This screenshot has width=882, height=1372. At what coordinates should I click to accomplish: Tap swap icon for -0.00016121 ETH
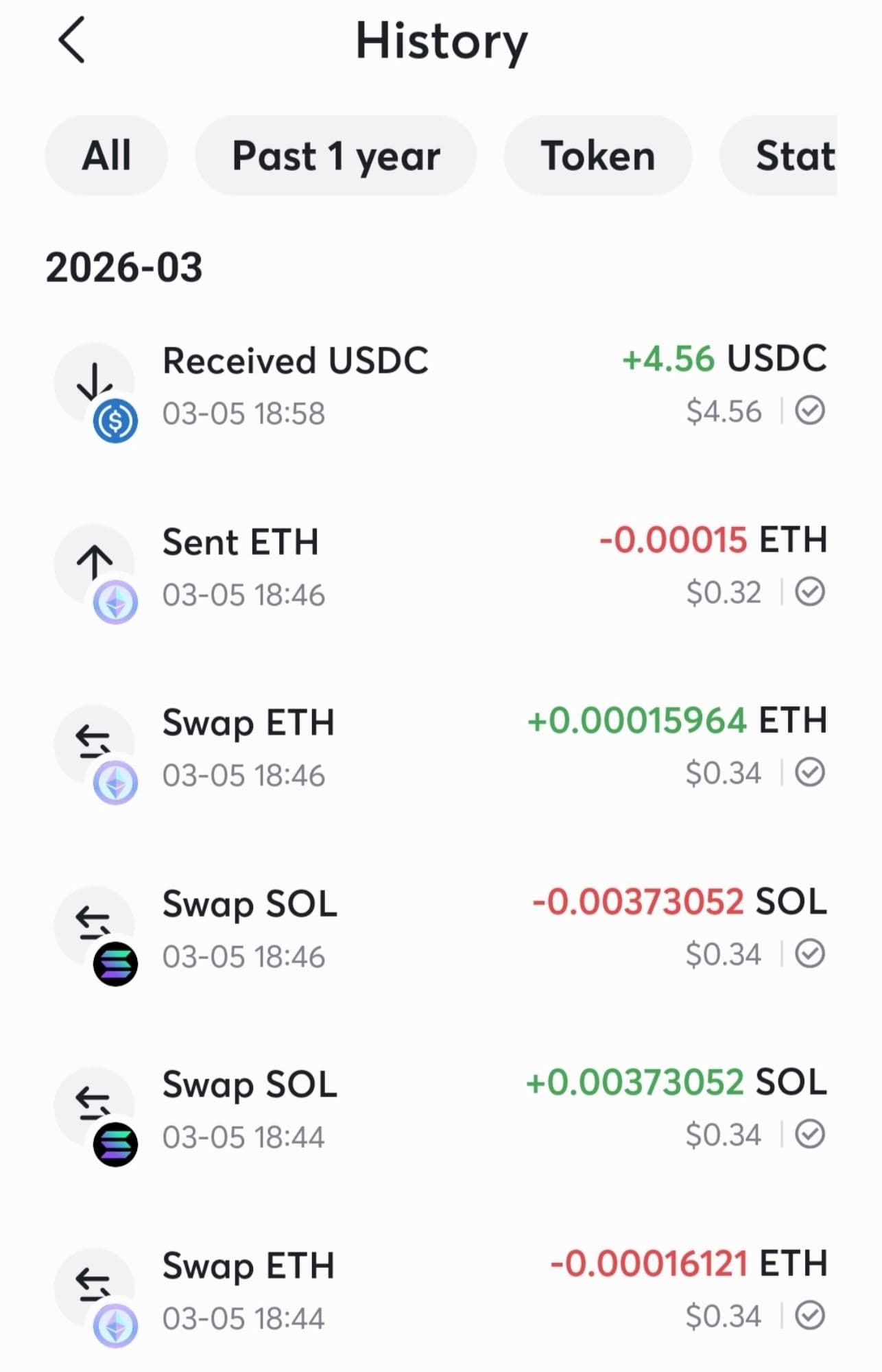(x=93, y=1285)
